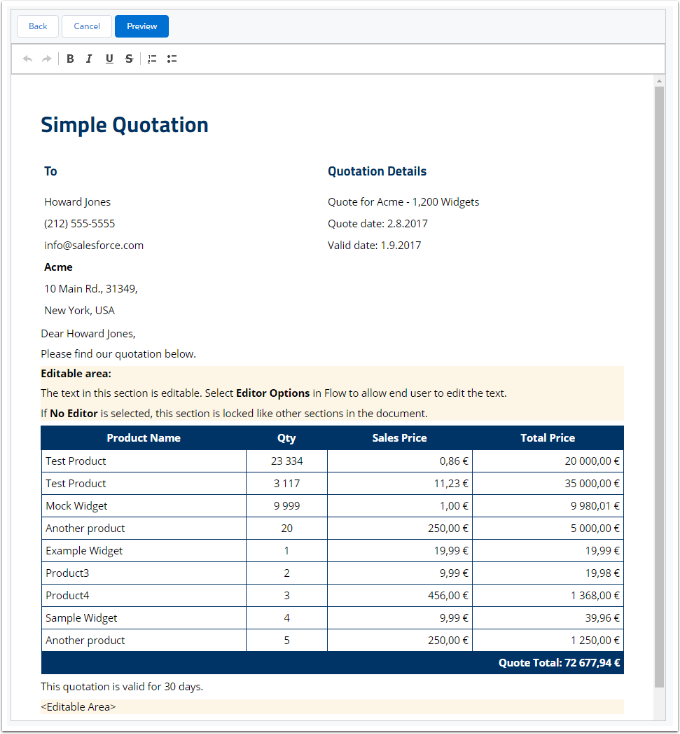
Task: Click the vertical scrollbar thumb
Action: pos(658,380)
